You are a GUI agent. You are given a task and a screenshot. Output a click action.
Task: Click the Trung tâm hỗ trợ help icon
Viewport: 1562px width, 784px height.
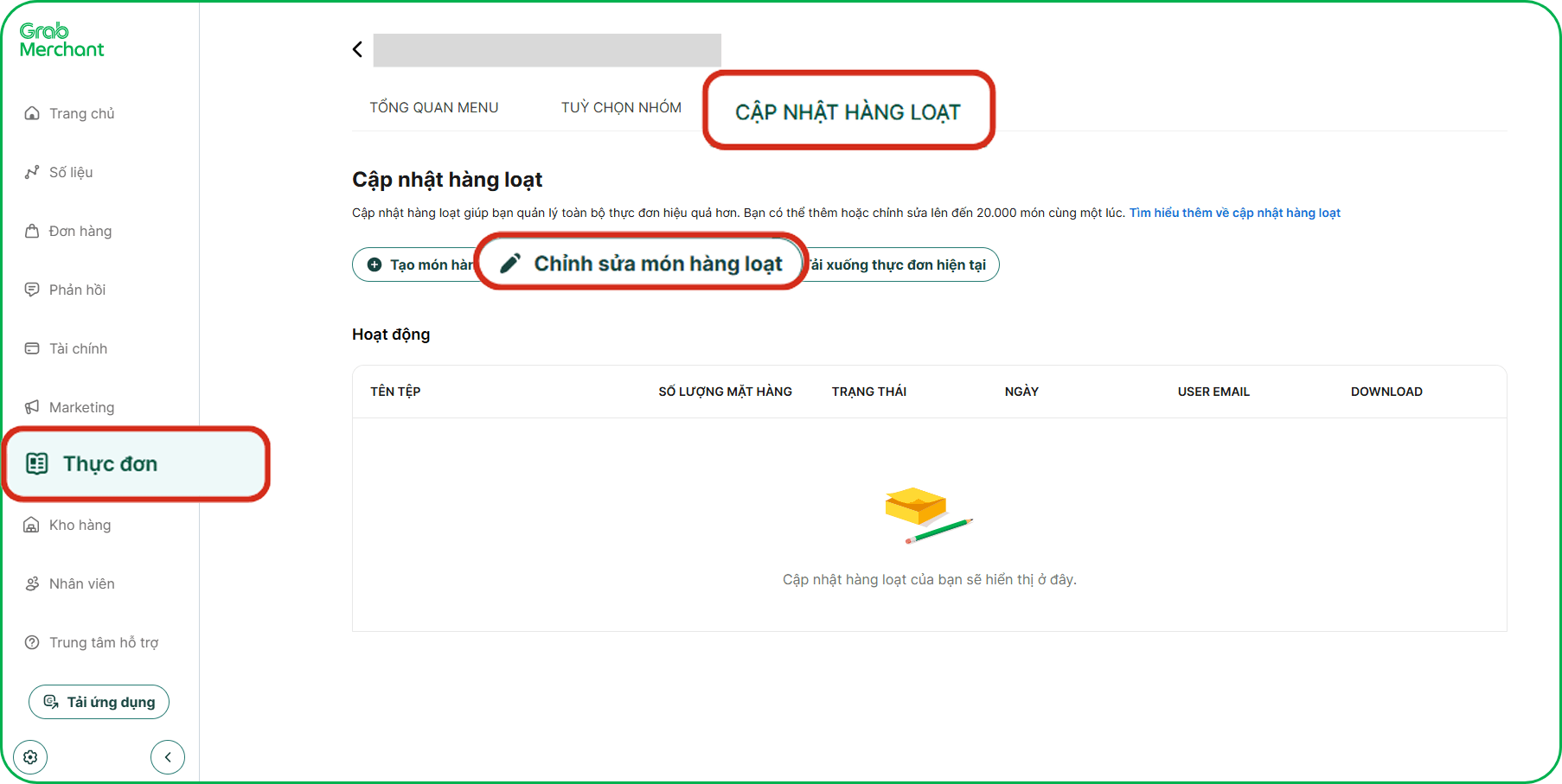32,642
